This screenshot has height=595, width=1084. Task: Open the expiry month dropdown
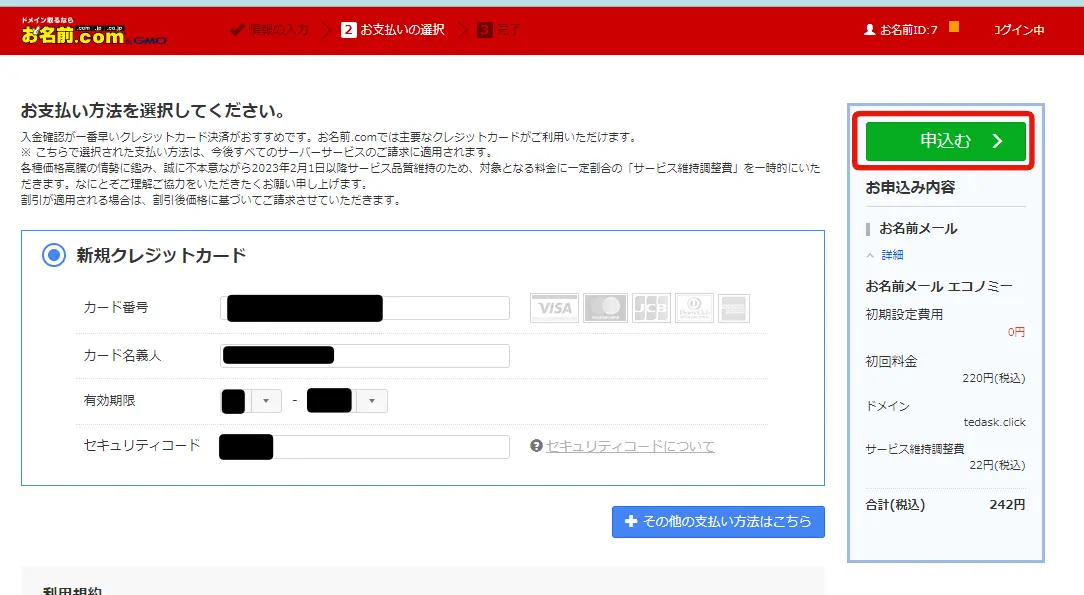coord(265,401)
